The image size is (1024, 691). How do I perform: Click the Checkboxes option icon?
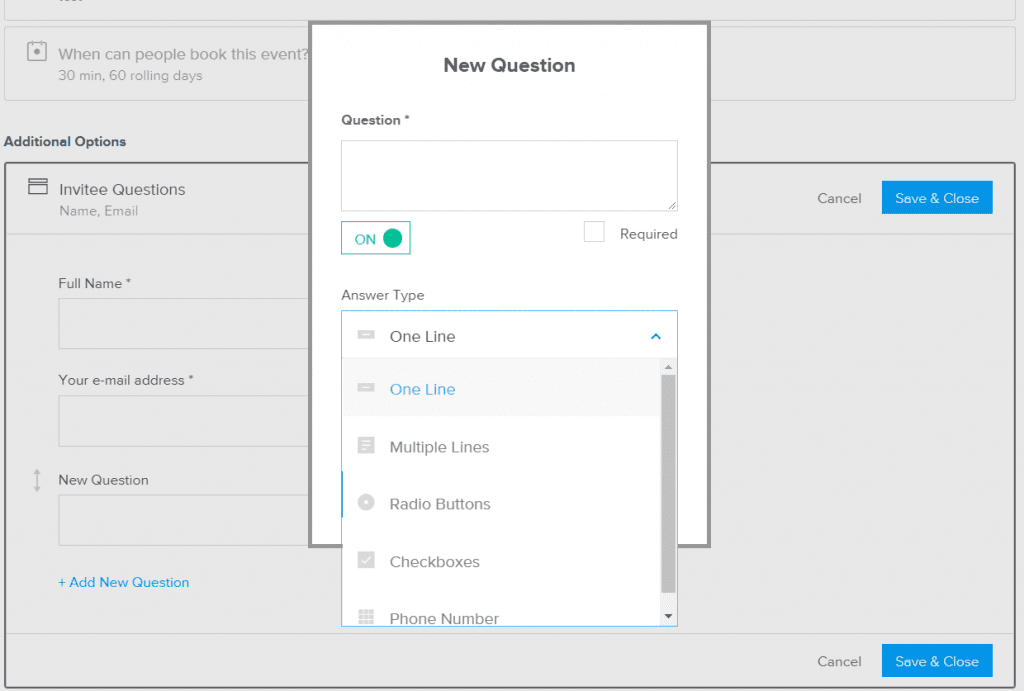point(366,561)
